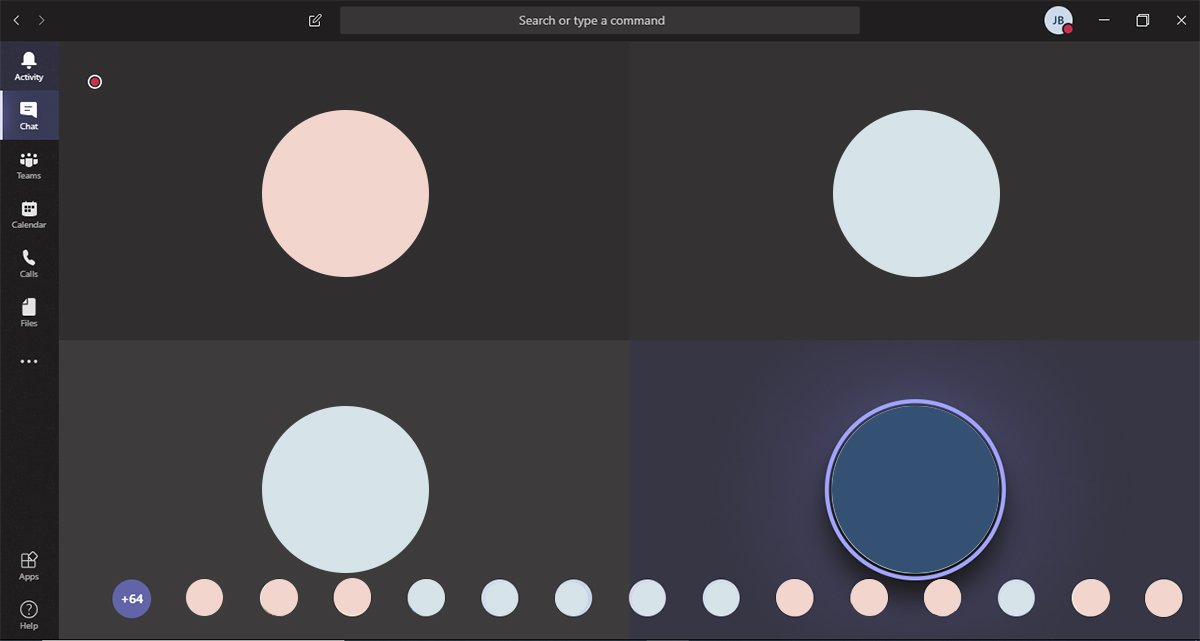Navigate forward with the right arrow

[x=41, y=20]
